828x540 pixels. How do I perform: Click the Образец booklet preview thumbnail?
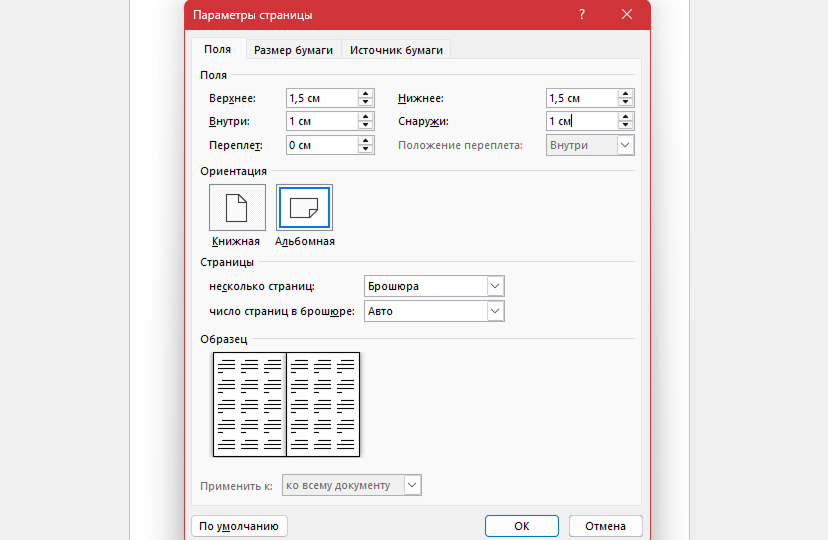pyautogui.click(x=286, y=404)
